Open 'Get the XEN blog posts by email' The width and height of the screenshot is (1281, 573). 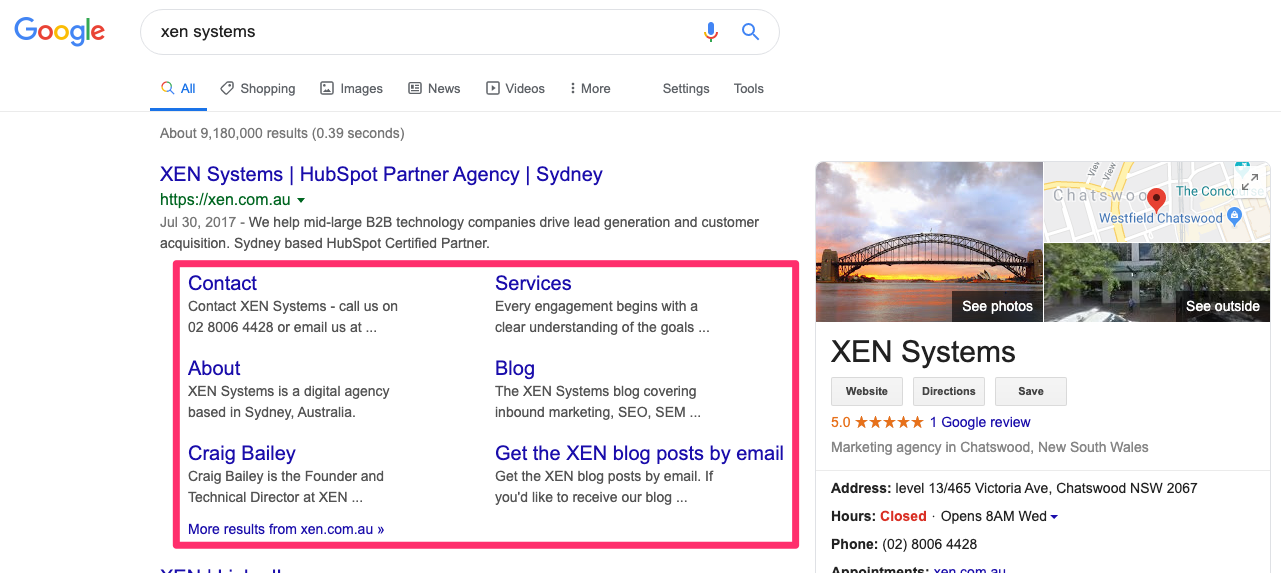(639, 453)
